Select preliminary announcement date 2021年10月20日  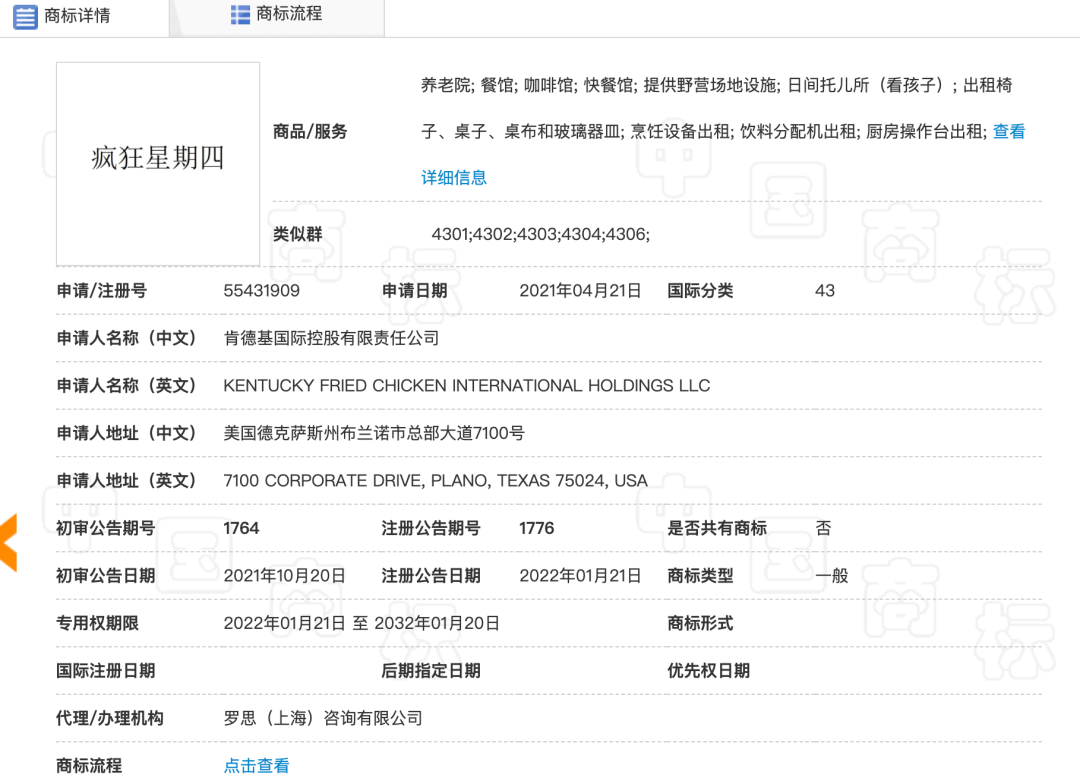pyautogui.click(x=284, y=576)
